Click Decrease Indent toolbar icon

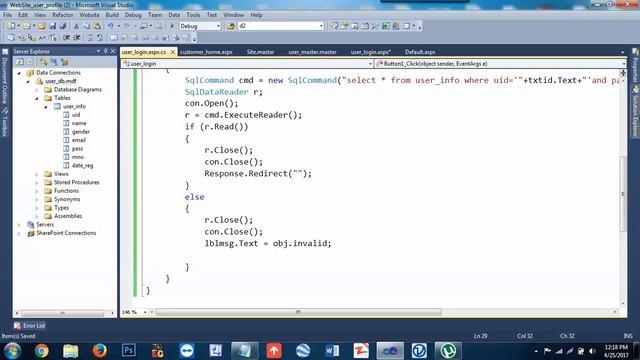pyautogui.click(x=67, y=38)
